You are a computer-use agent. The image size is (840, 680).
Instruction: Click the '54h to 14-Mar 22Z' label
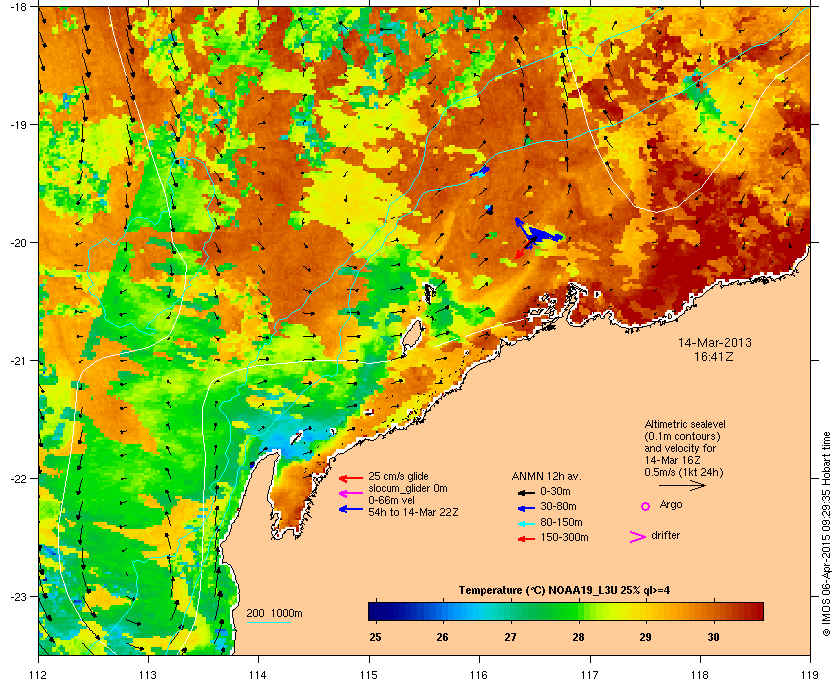pyautogui.click(x=412, y=512)
